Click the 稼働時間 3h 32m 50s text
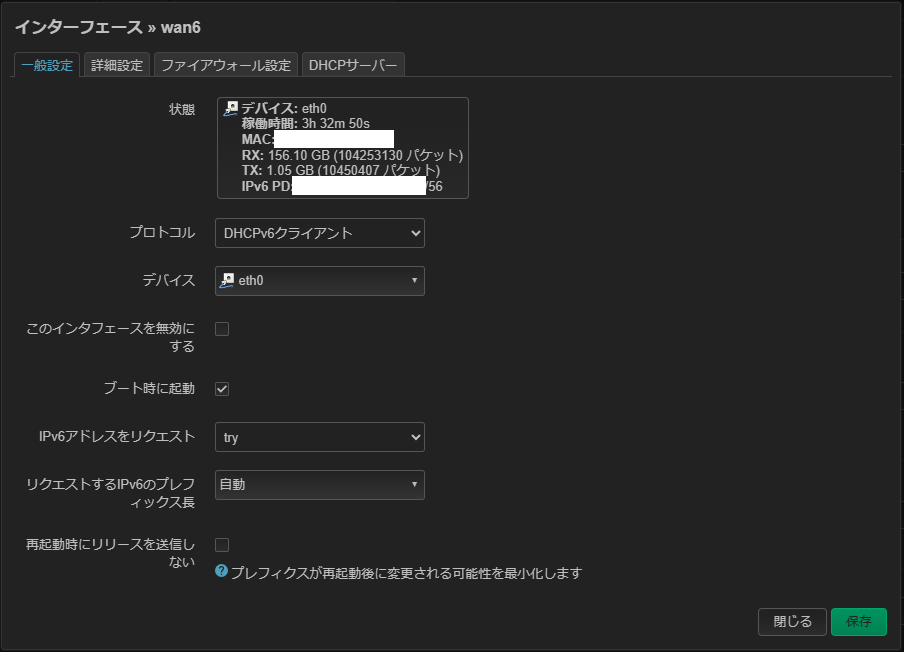 (306, 123)
